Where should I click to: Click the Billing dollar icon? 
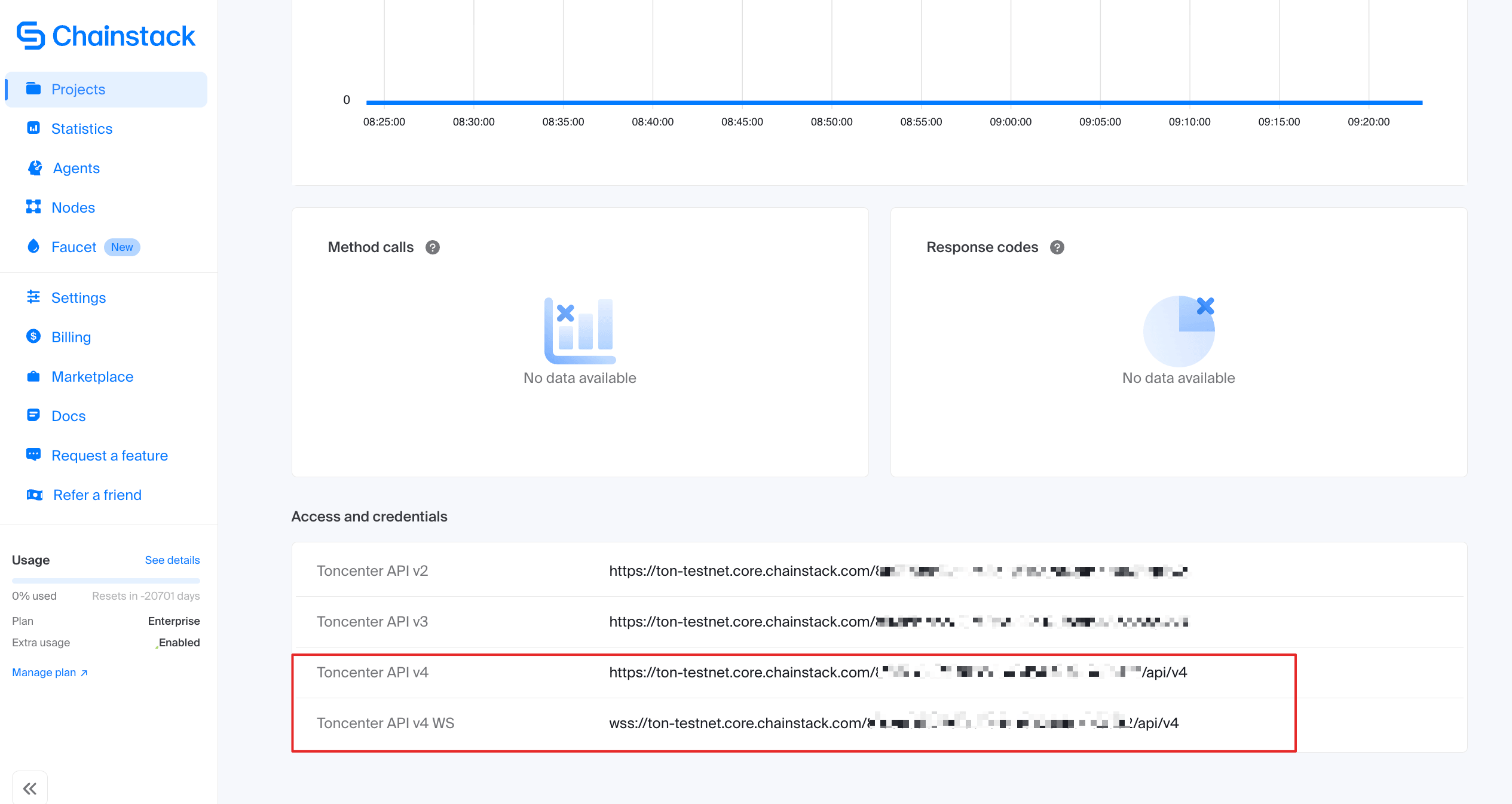pos(33,336)
